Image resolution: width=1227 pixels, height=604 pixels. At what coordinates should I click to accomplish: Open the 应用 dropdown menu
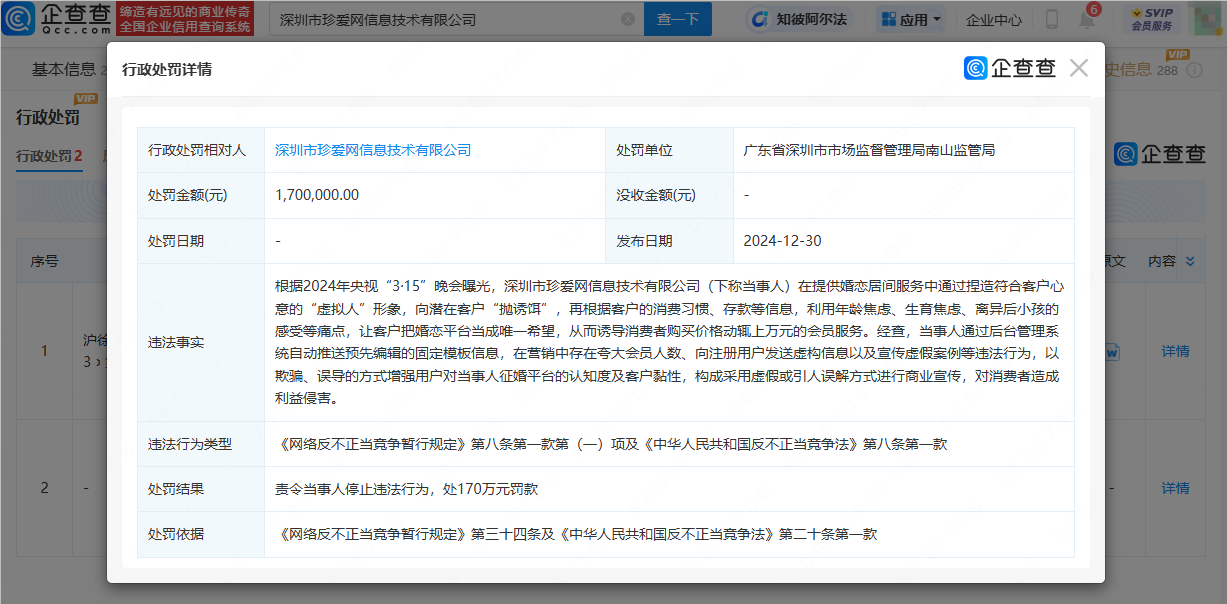click(x=910, y=19)
